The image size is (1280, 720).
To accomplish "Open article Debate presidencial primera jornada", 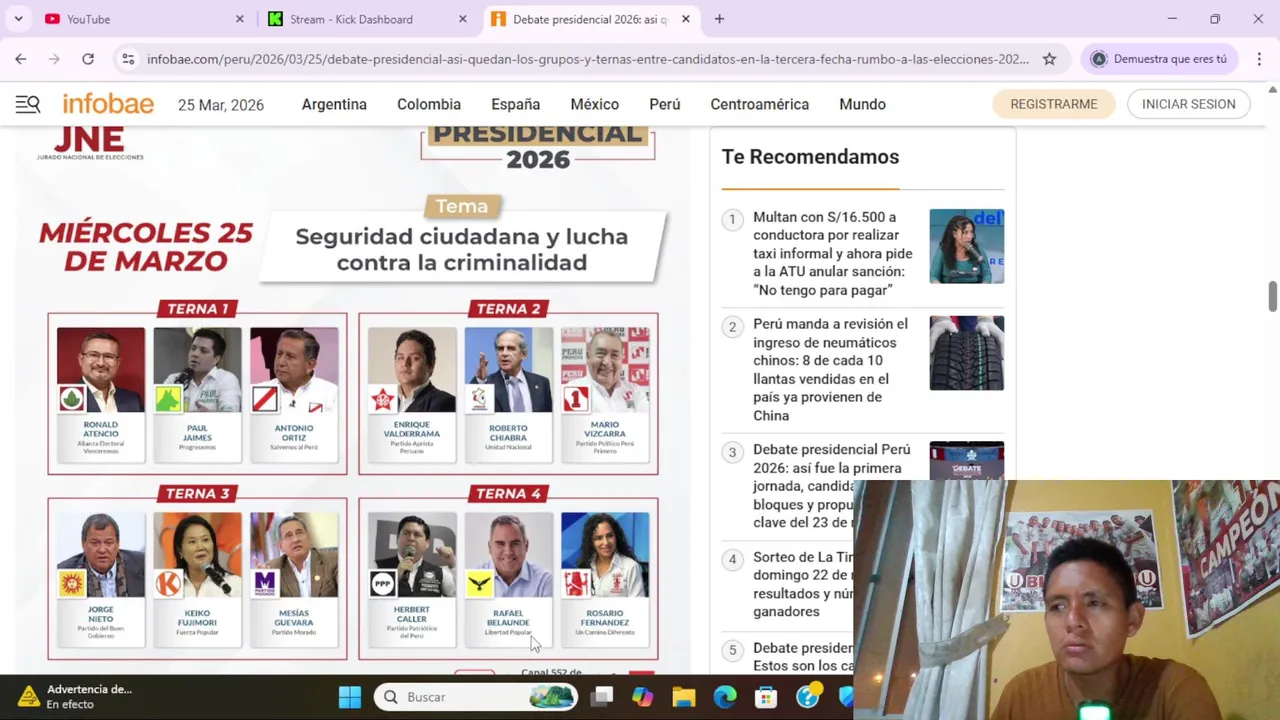I will tap(831, 486).
